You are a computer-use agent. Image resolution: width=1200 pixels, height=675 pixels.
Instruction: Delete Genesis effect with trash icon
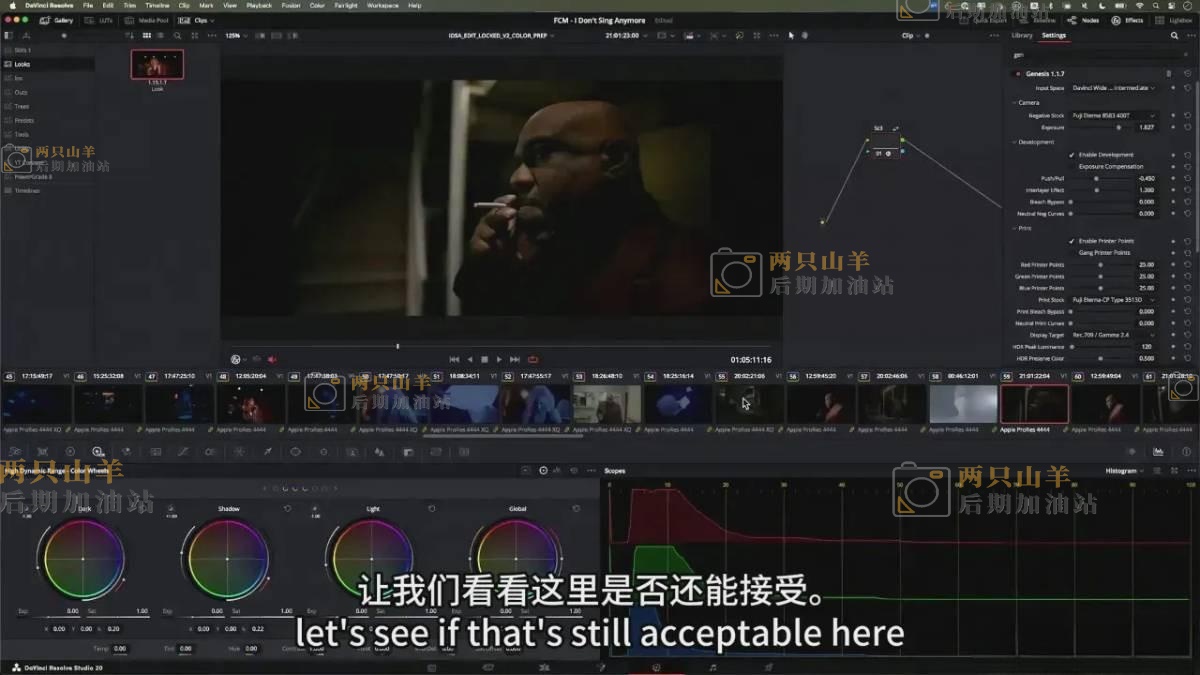(x=1168, y=74)
